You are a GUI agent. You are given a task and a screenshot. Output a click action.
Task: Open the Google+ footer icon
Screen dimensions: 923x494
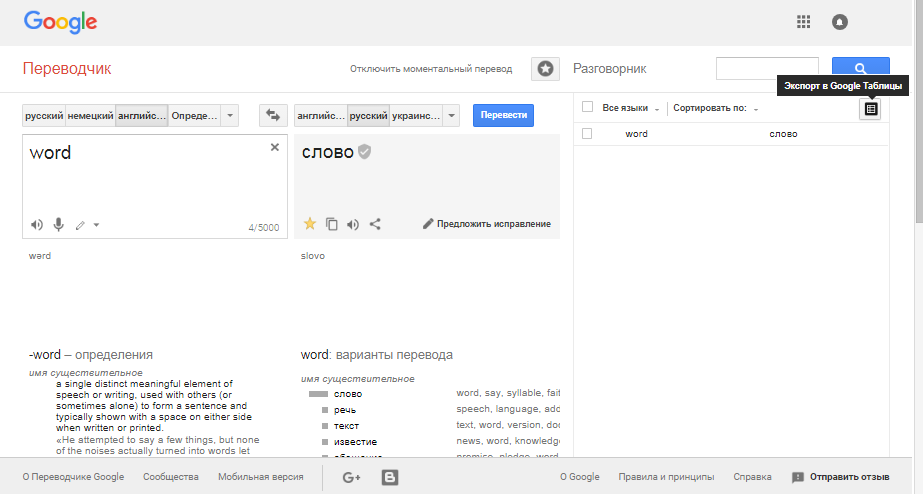coord(351,478)
